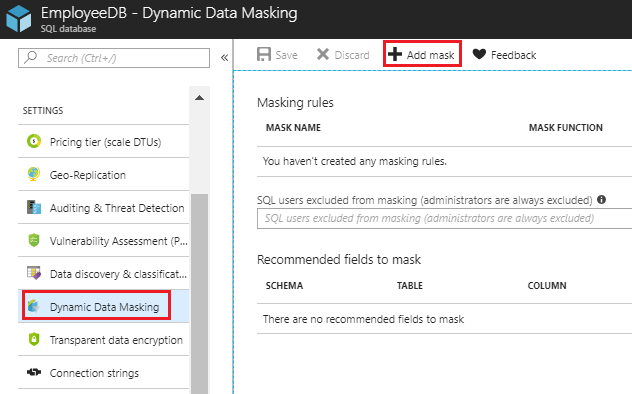Focus the SQL users excluded from masking field
This screenshot has width=632, height=394.
(x=445, y=218)
